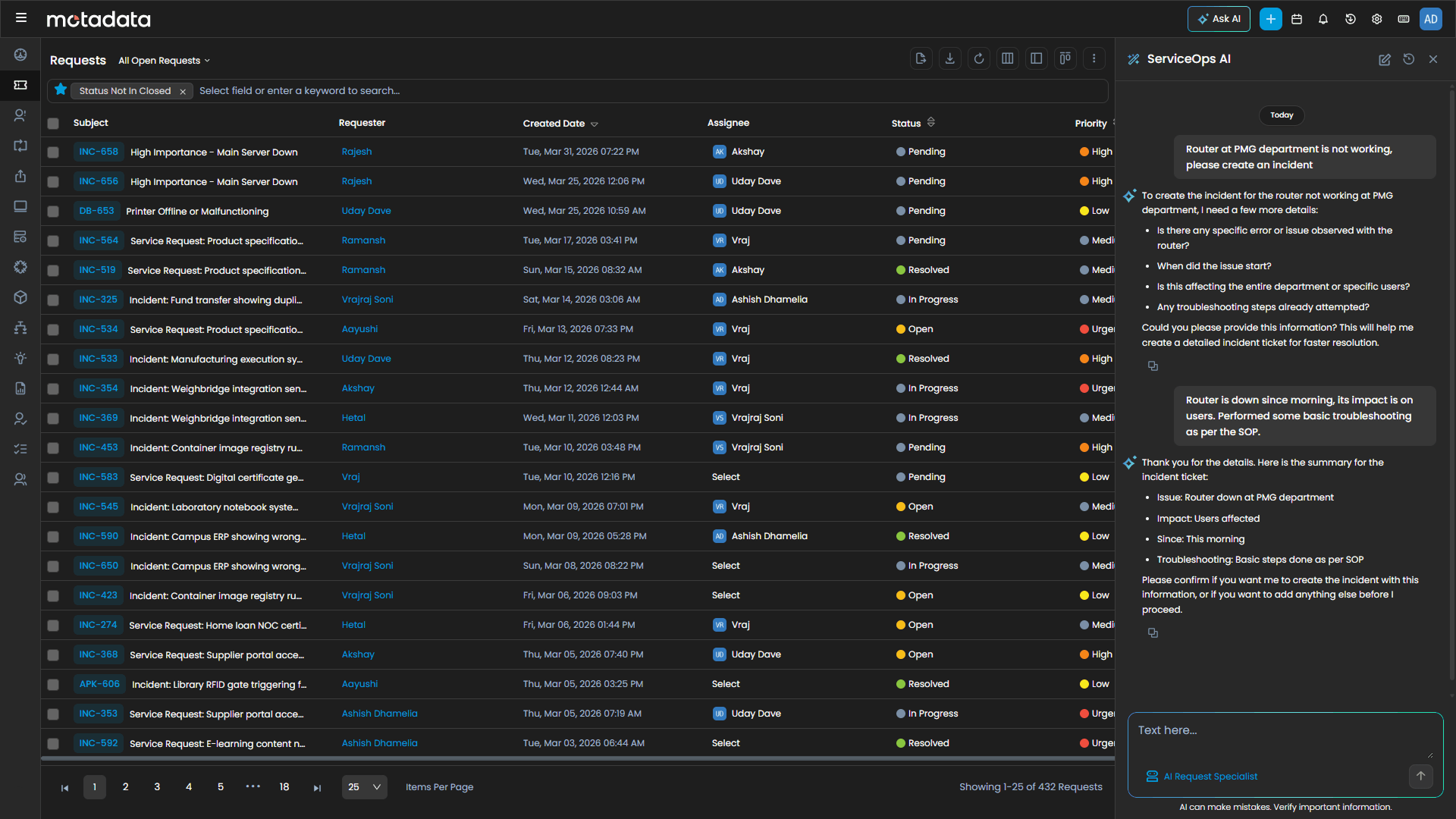Check the checkbox for INC-658 row
Image resolution: width=1456 pixels, height=819 pixels.
click(53, 152)
